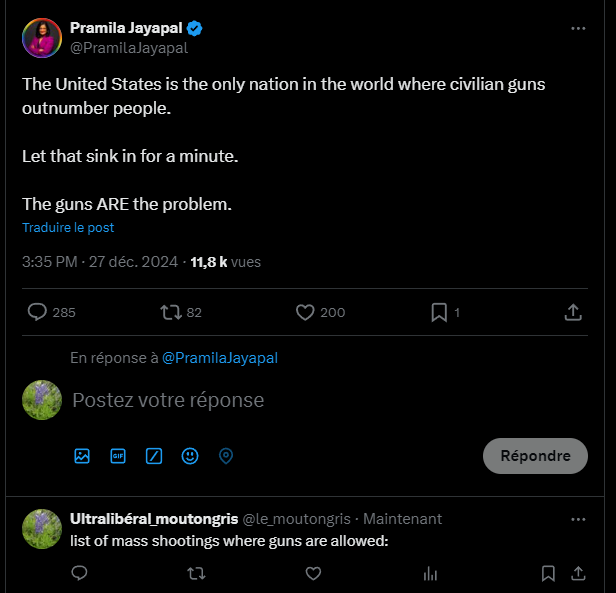
Task: Open the Grok slash icon in the composer
Action: coord(154,456)
